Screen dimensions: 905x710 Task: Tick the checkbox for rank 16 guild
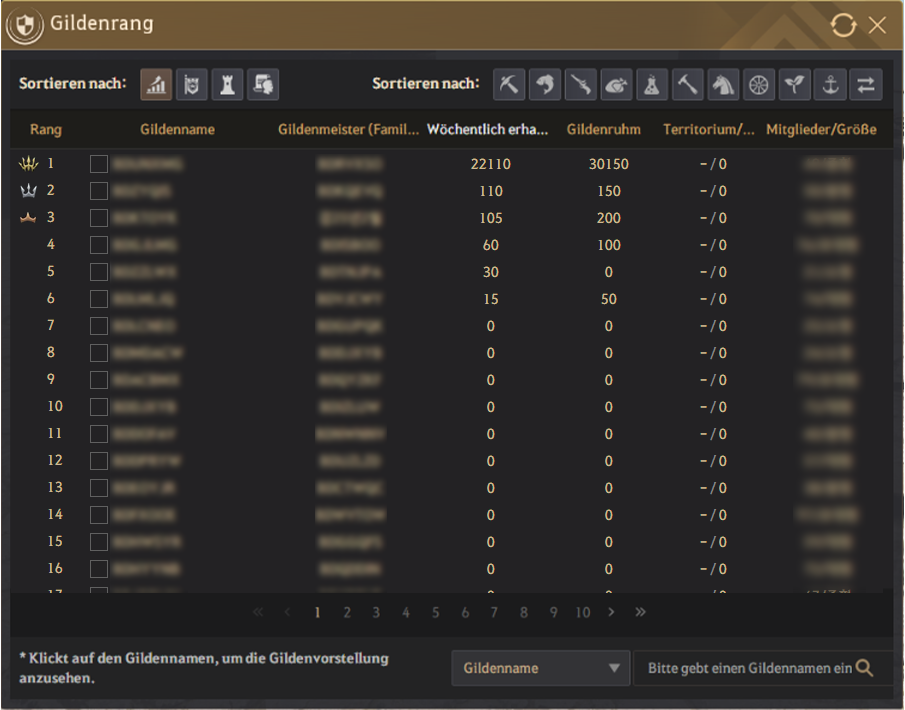(99, 569)
